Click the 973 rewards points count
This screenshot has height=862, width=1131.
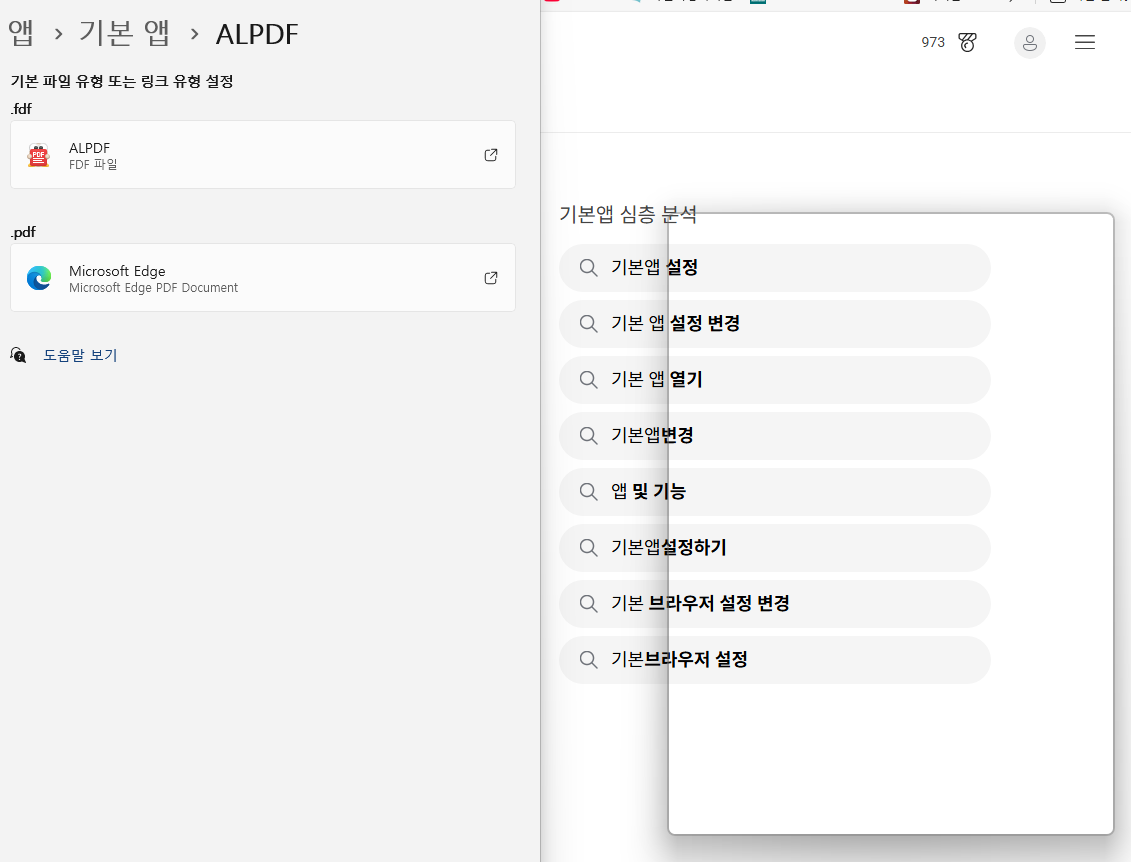coord(933,43)
